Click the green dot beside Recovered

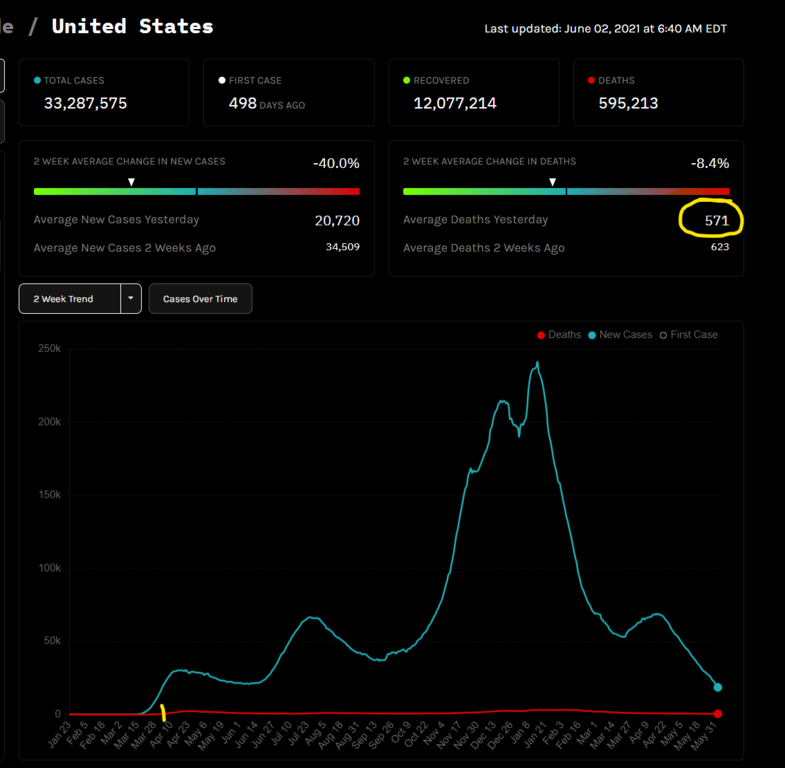[407, 80]
